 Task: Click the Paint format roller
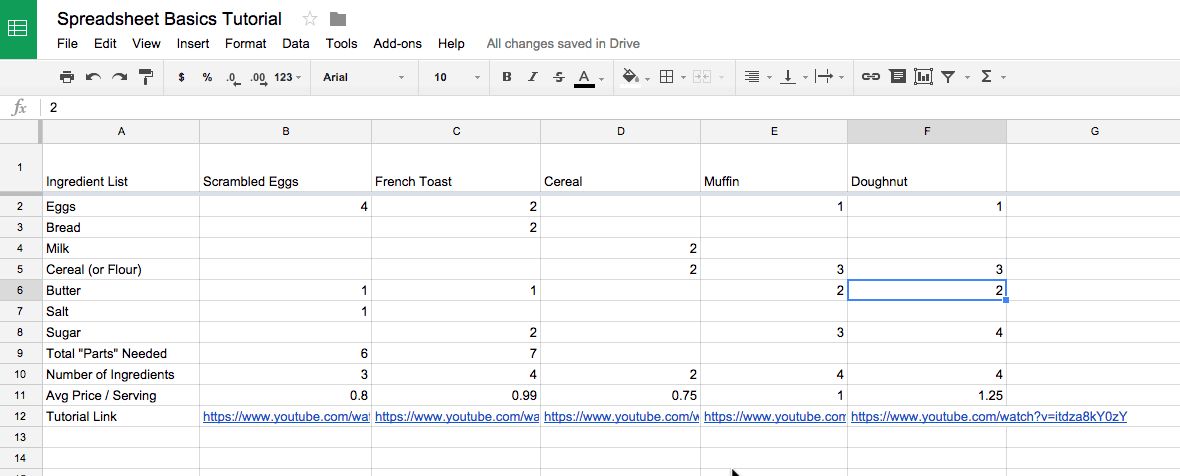(146, 77)
